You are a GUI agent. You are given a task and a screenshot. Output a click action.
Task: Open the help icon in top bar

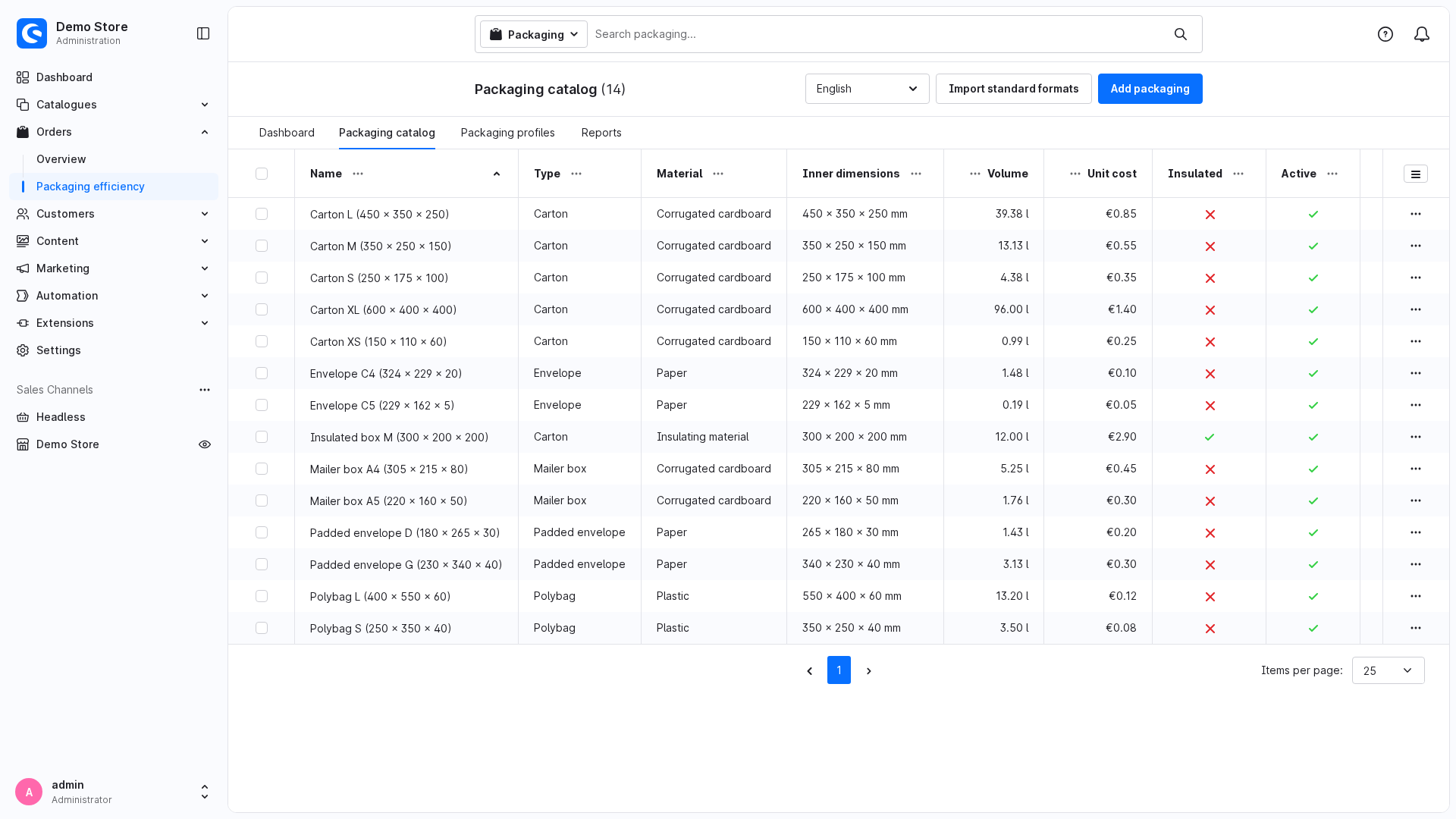(1385, 34)
